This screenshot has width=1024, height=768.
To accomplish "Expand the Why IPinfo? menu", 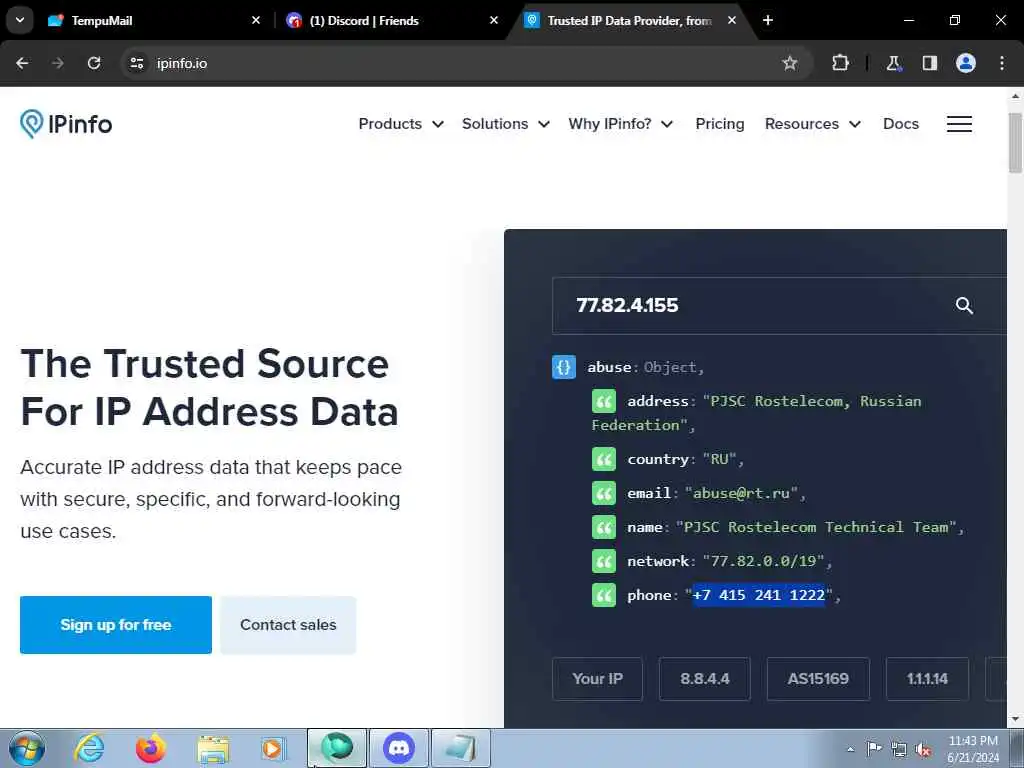I will coord(620,123).
